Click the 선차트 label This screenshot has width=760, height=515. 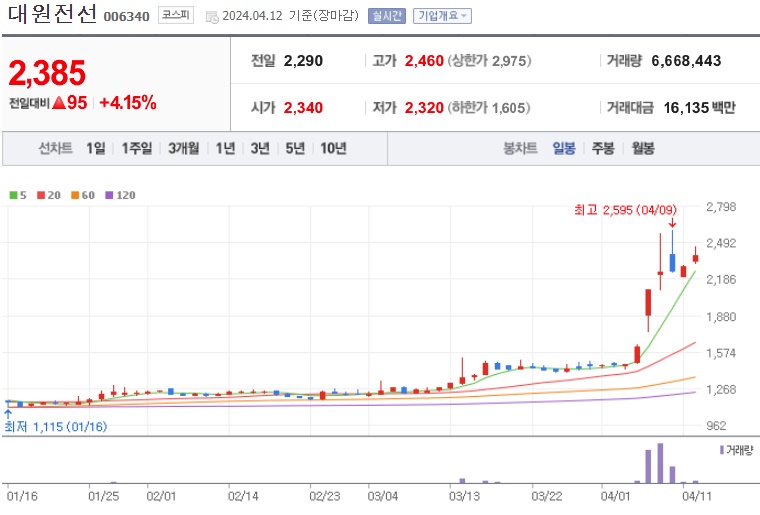56,148
